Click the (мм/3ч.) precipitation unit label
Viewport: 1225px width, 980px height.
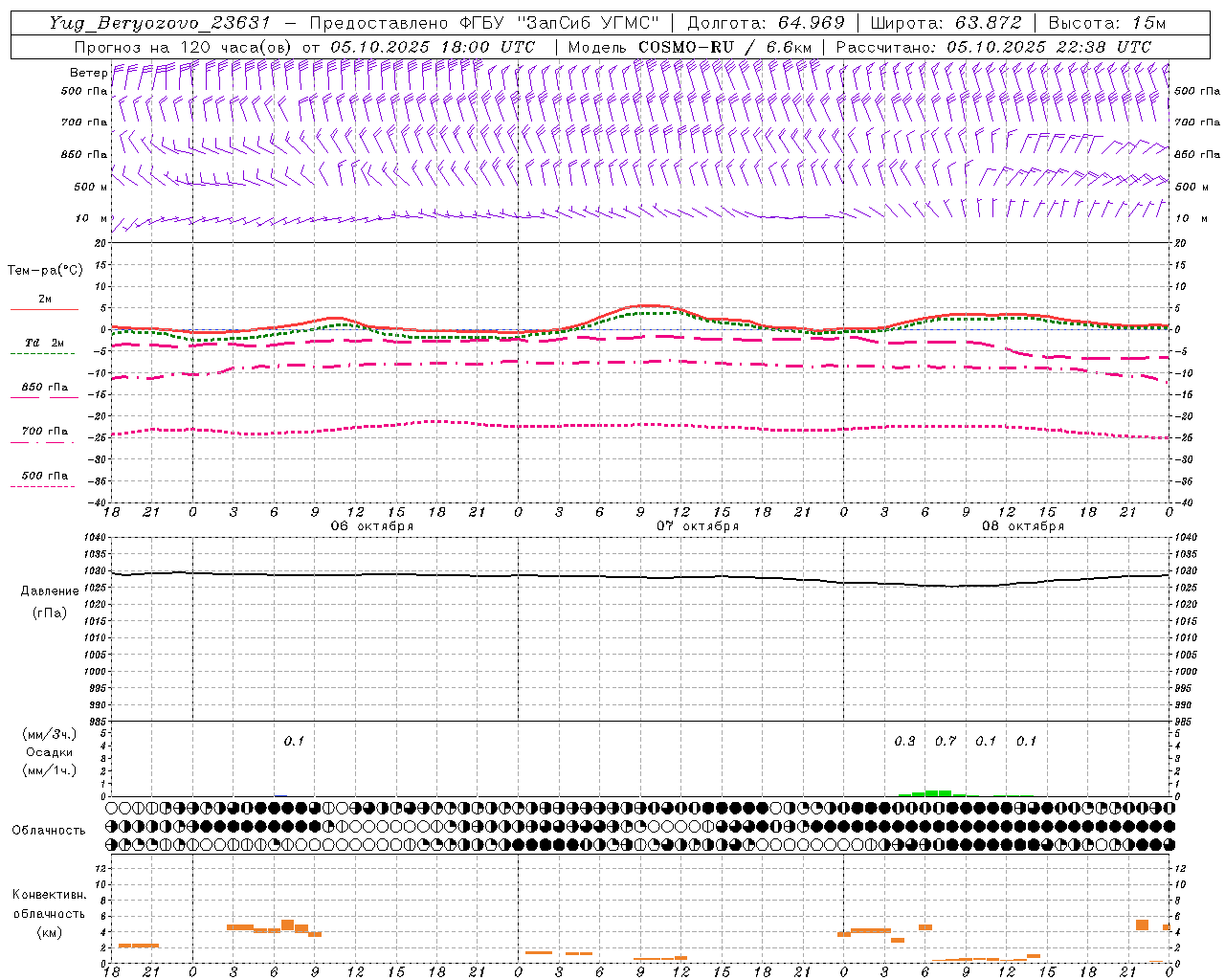pos(49,735)
